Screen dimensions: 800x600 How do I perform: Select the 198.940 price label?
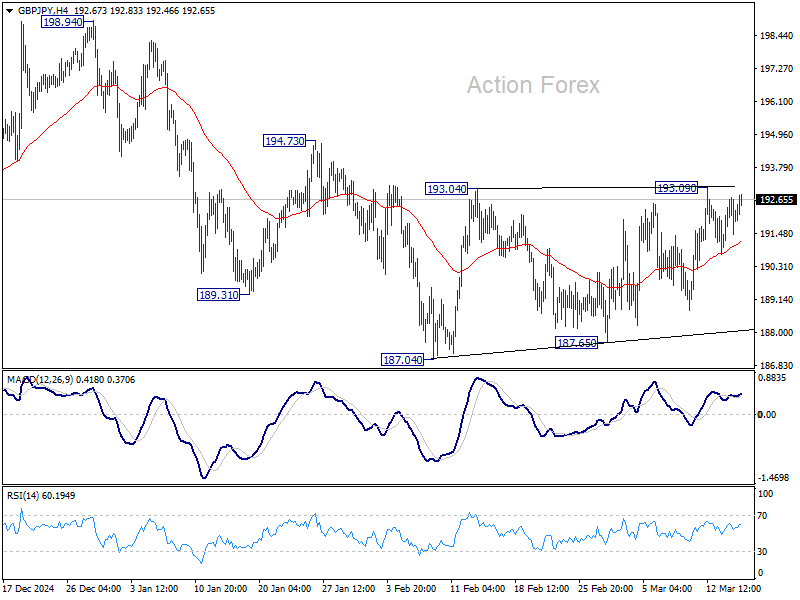(x=62, y=22)
